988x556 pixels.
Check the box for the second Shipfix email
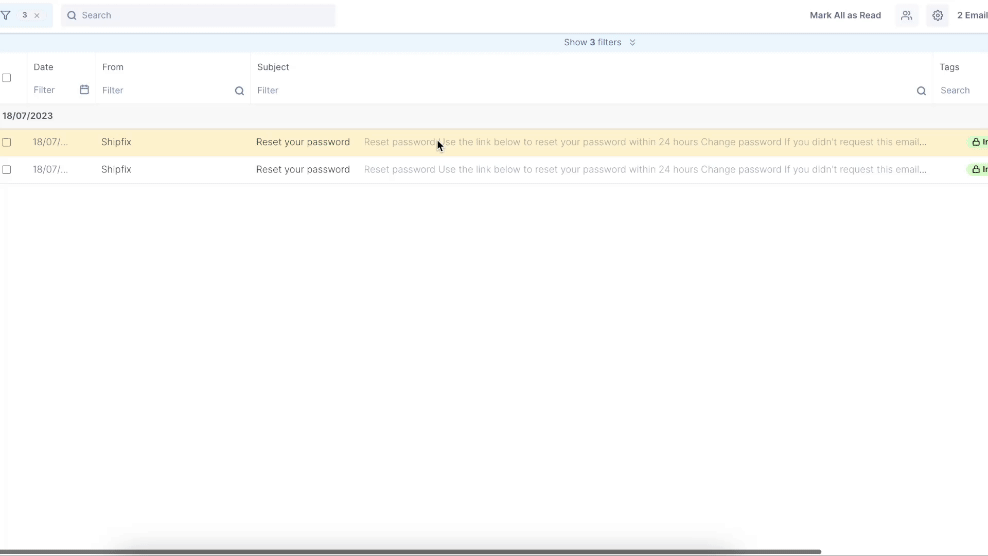tap(7, 170)
